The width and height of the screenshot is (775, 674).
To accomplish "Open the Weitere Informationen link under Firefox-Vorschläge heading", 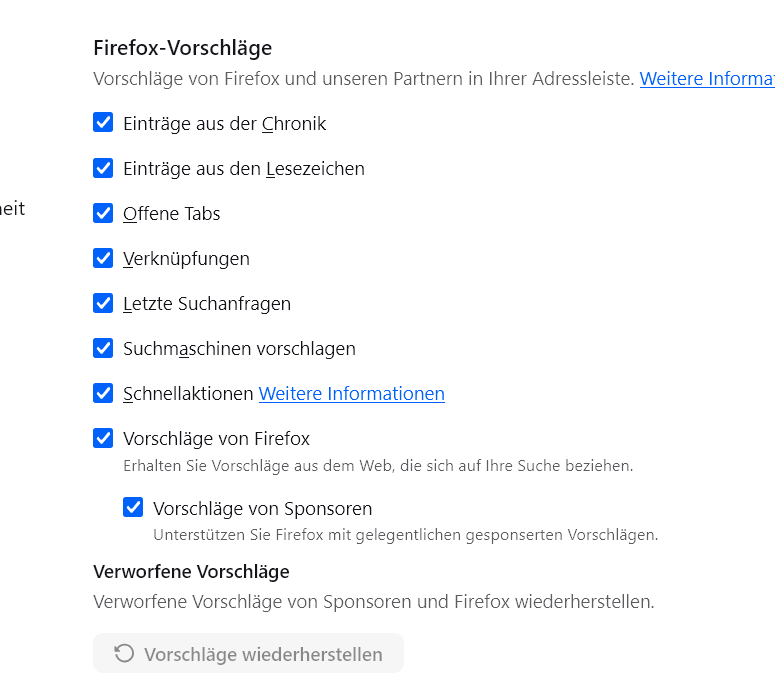I will pyautogui.click(x=706, y=79).
